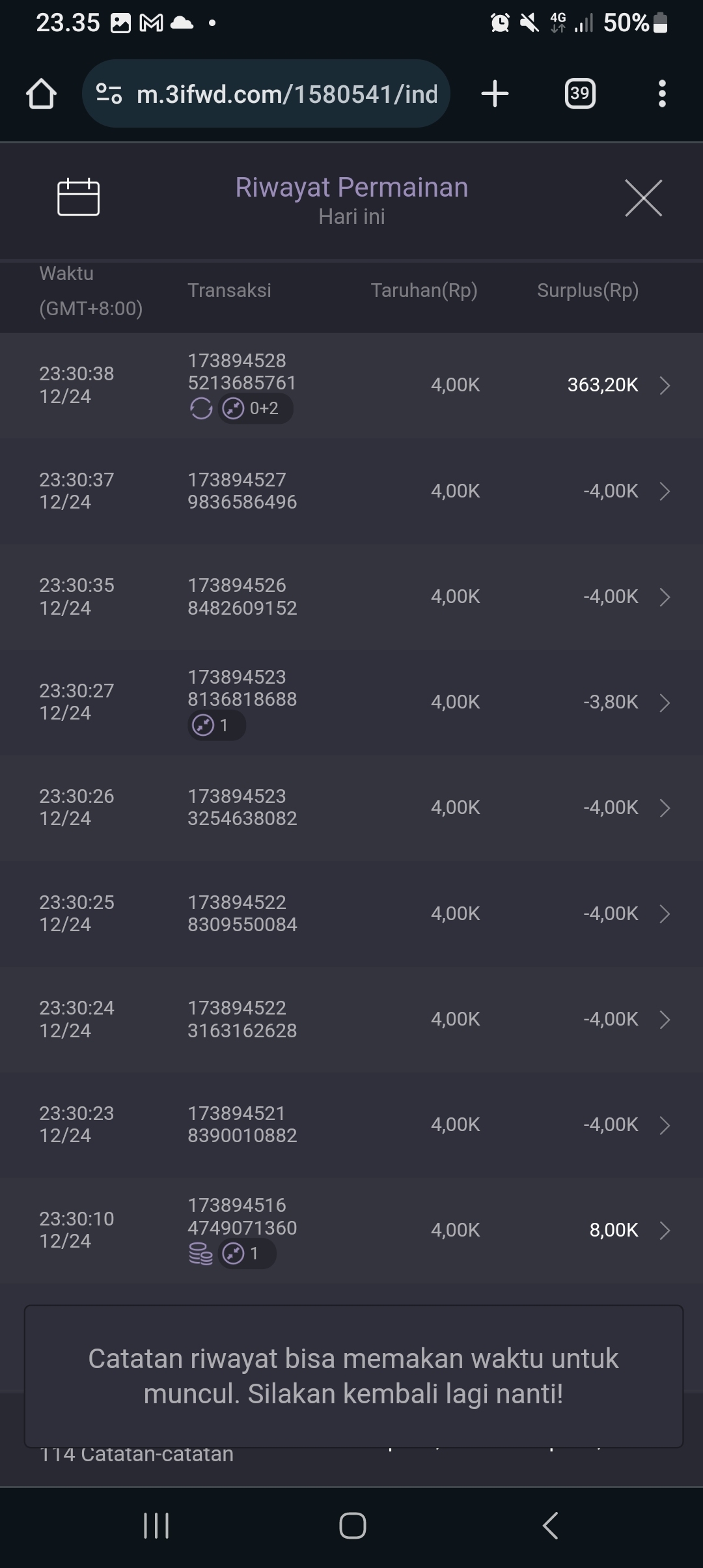Expand details of the 8,00K surplus row
This screenshot has width=703, height=1568.
[665, 1230]
